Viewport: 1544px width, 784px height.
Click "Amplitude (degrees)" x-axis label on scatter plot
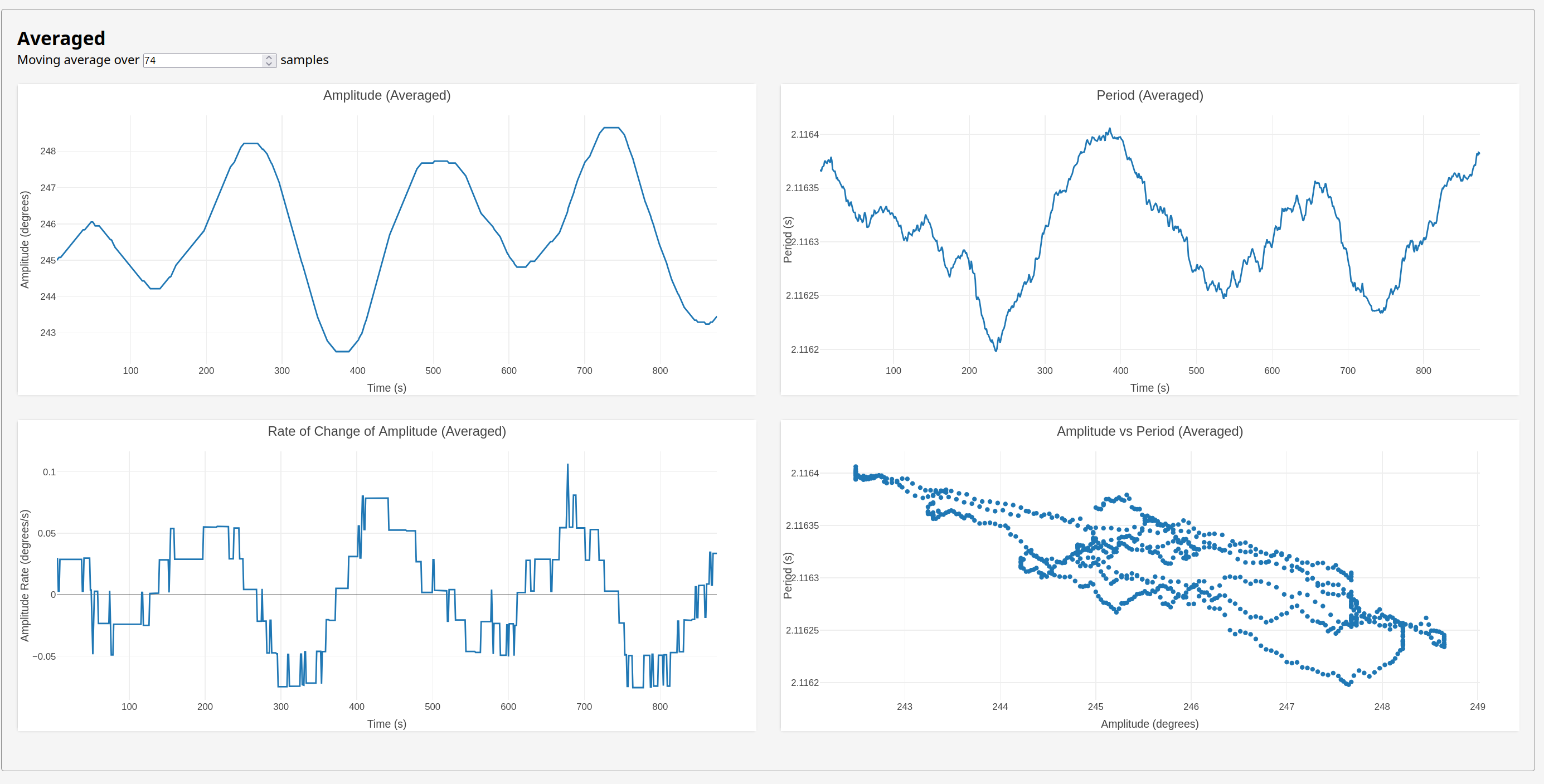tap(1149, 723)
